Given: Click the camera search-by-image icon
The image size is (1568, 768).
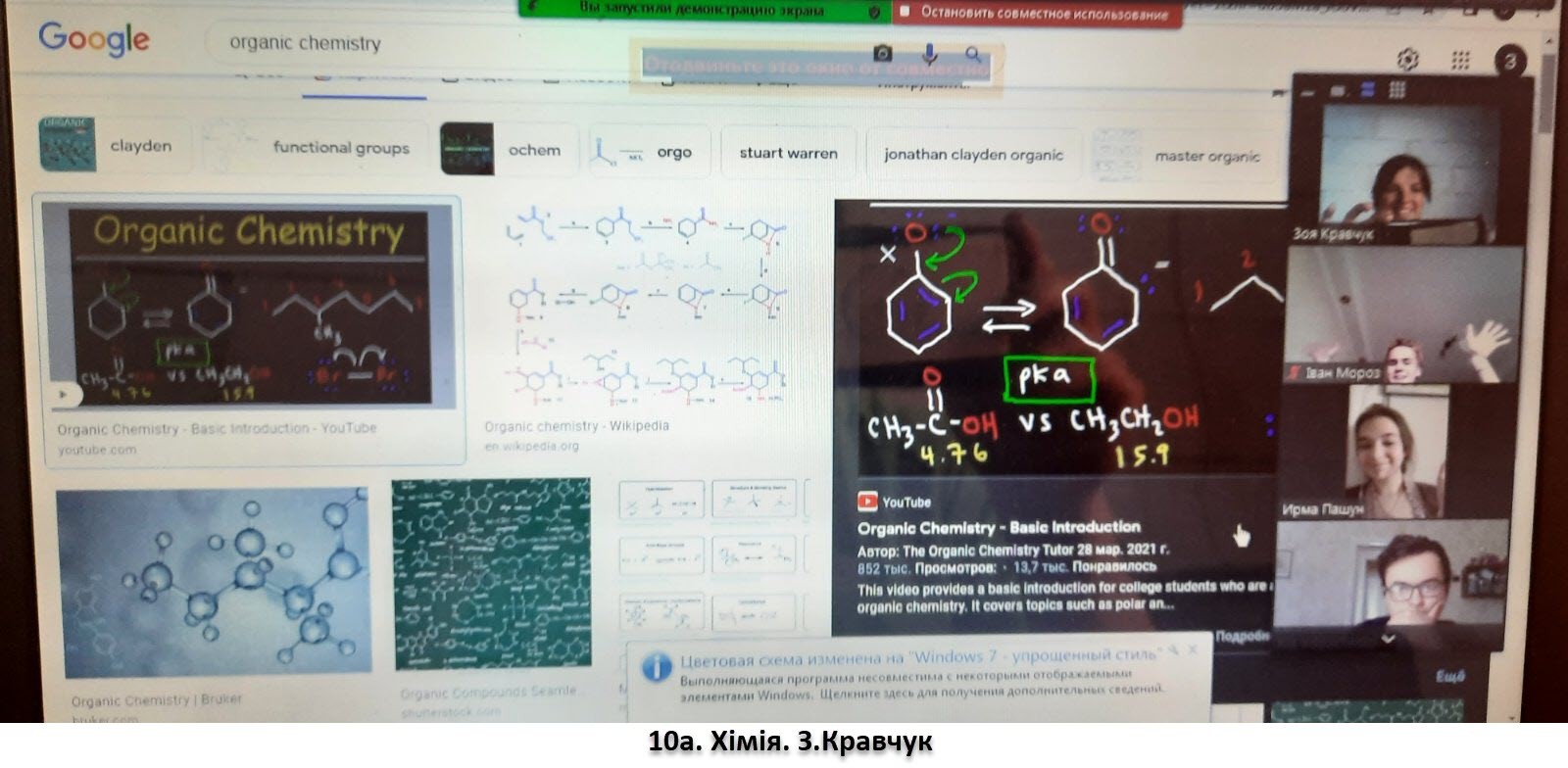Looking at the screenshot, I should [x=883, y=54].
